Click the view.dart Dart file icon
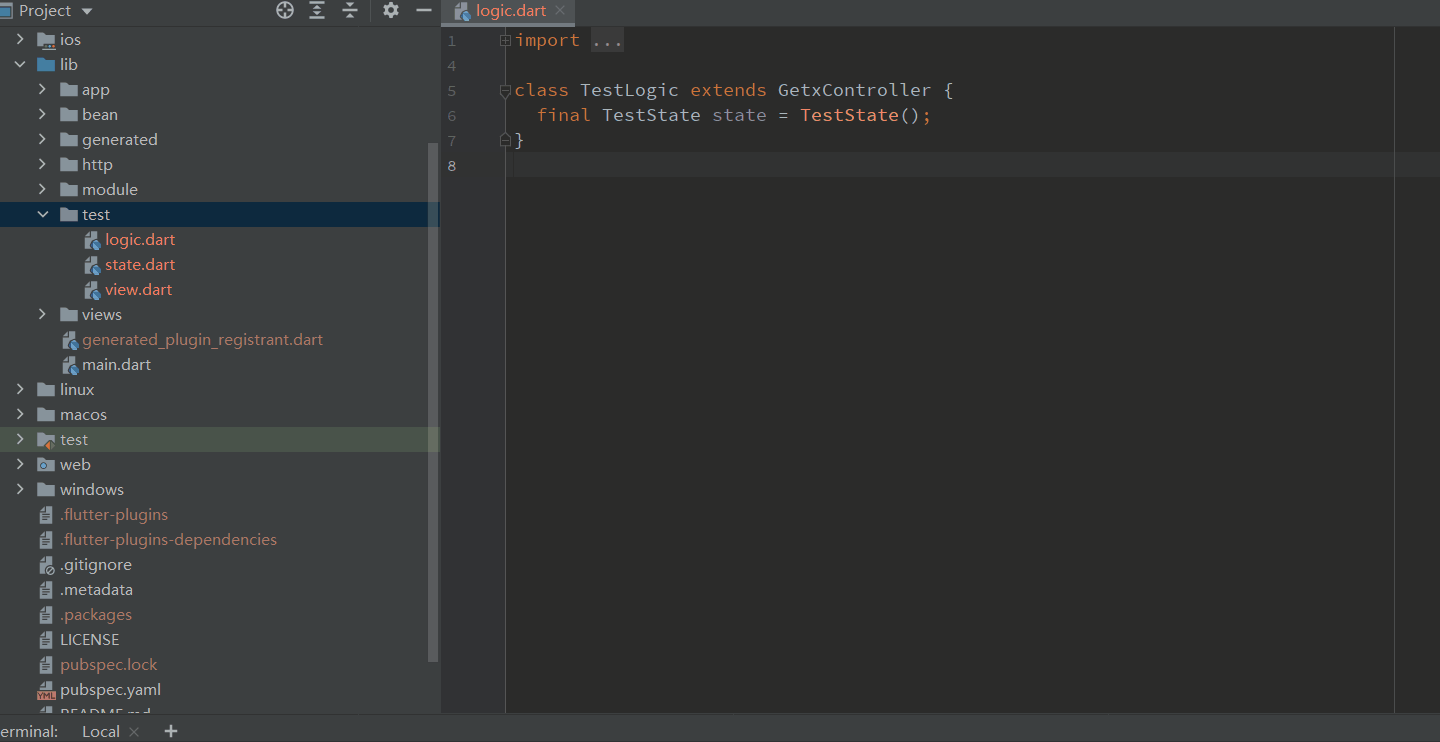1440x742 pixels. click(x=92, y=290)
